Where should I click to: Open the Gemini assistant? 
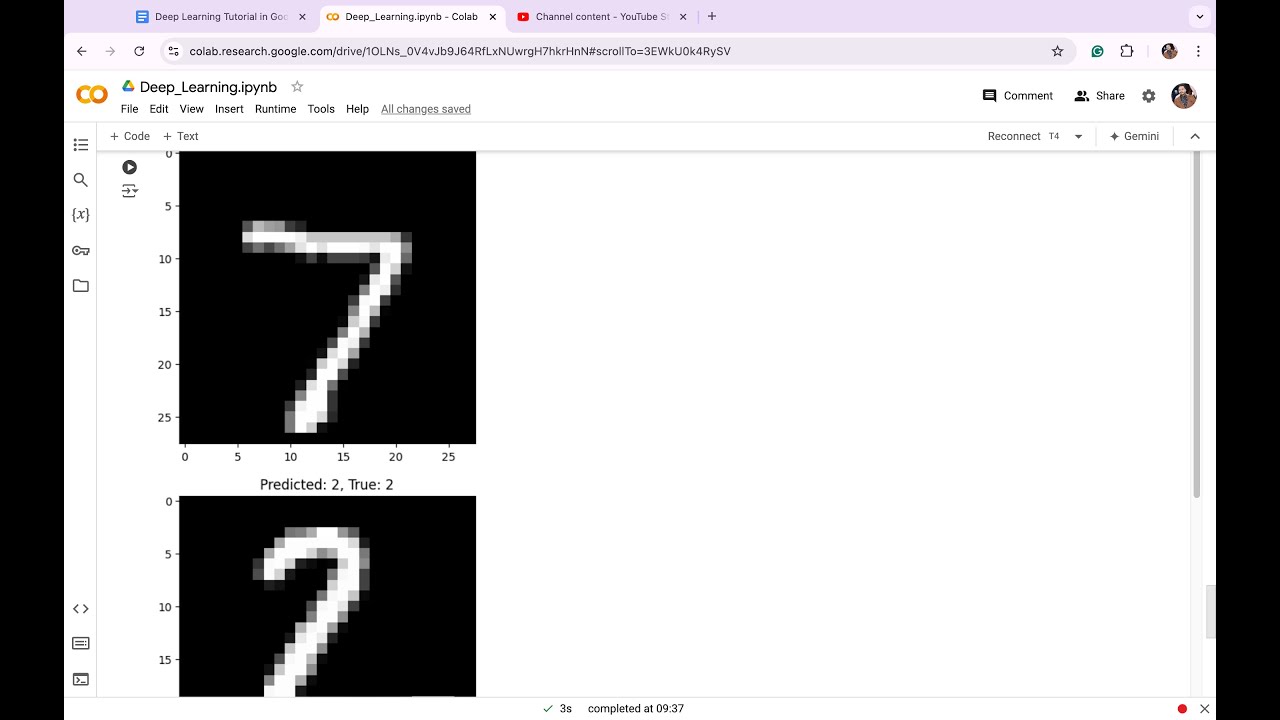click(x=1134, y=136)
